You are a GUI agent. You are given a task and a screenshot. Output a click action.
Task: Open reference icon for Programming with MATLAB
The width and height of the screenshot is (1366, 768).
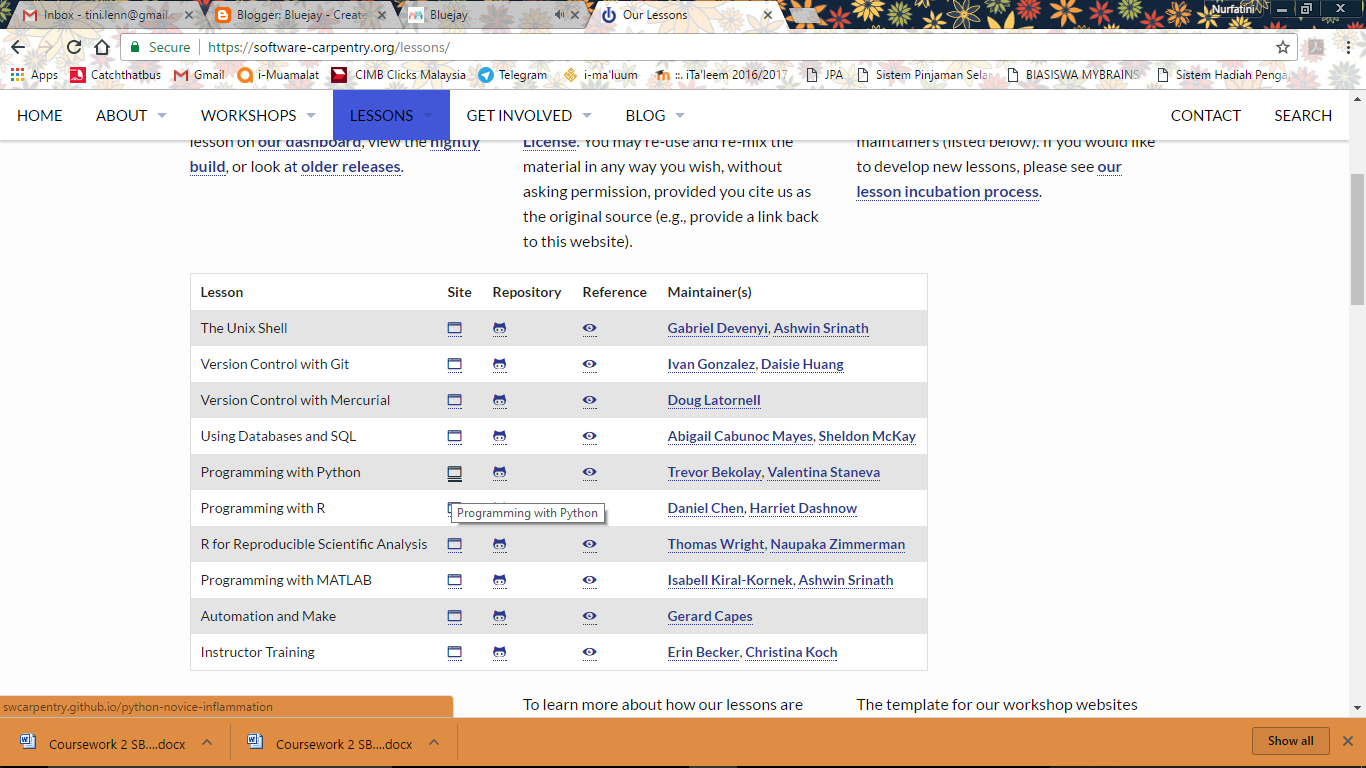point(589,580)
